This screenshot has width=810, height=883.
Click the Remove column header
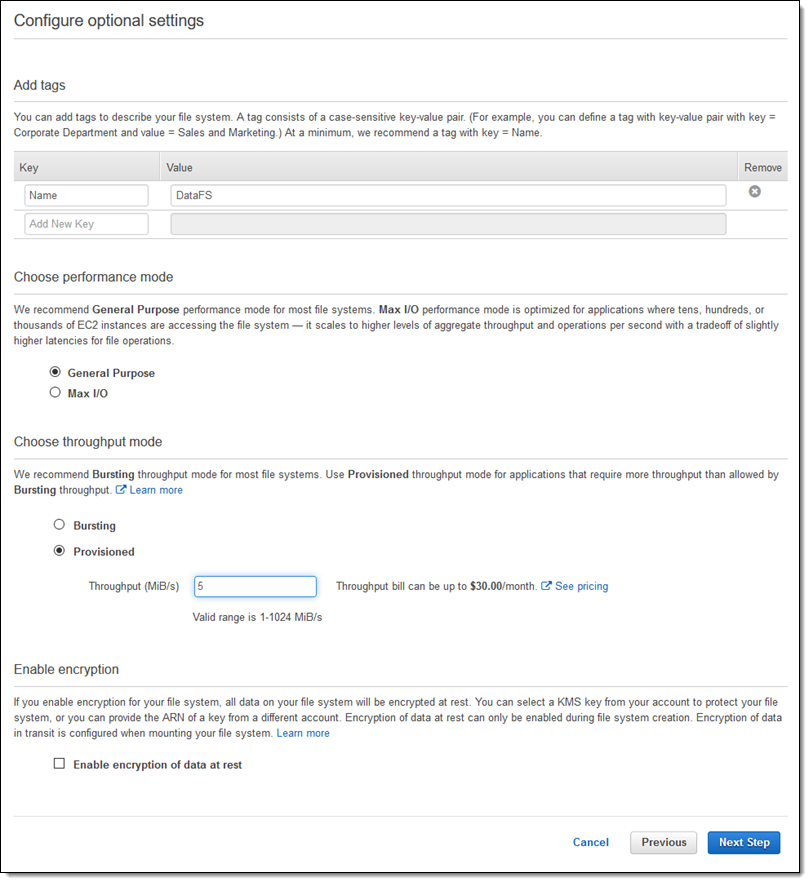point(763,168)
